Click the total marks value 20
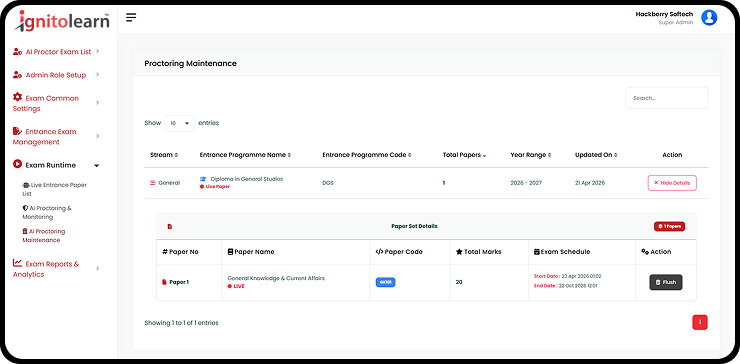The width and height of the screenshot is (740, 364). pyautogui.click(x=459, y=282)
